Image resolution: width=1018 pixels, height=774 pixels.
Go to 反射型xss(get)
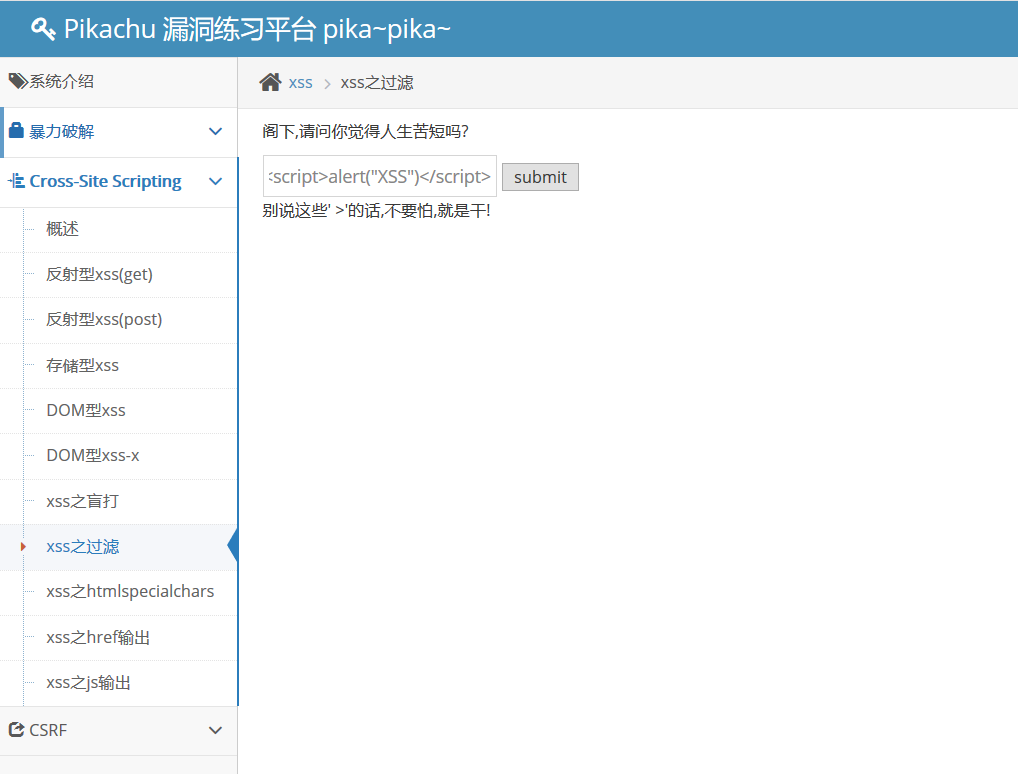(99, 275)
